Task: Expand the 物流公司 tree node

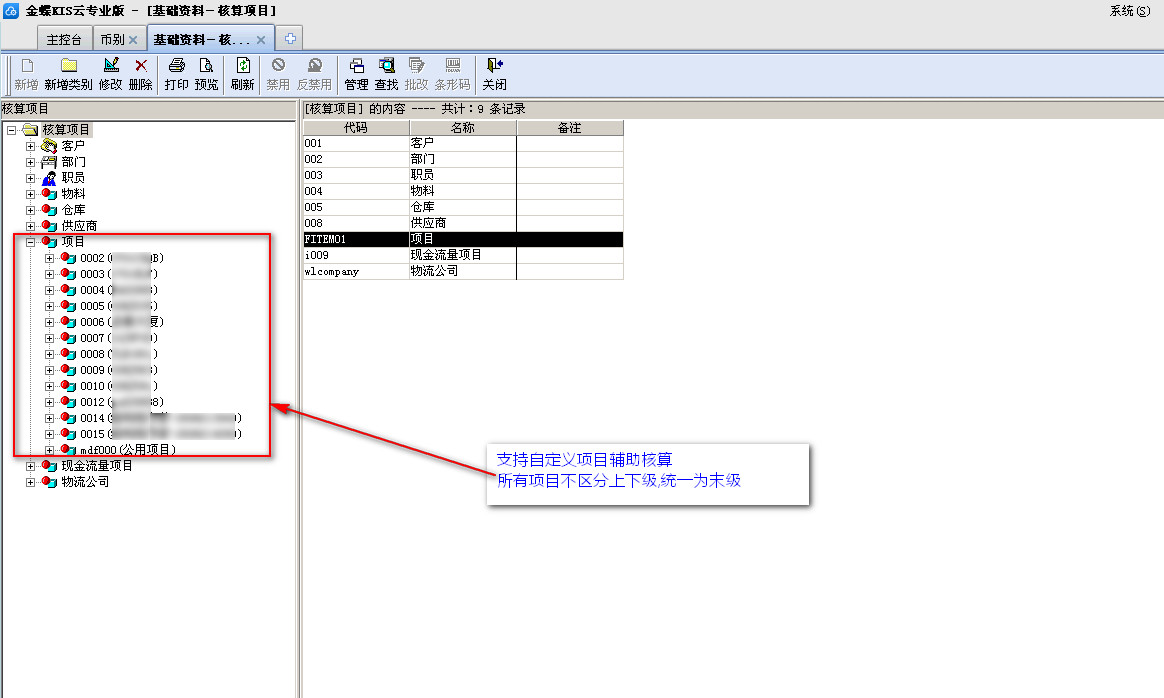Action: [x=31, y=482]
